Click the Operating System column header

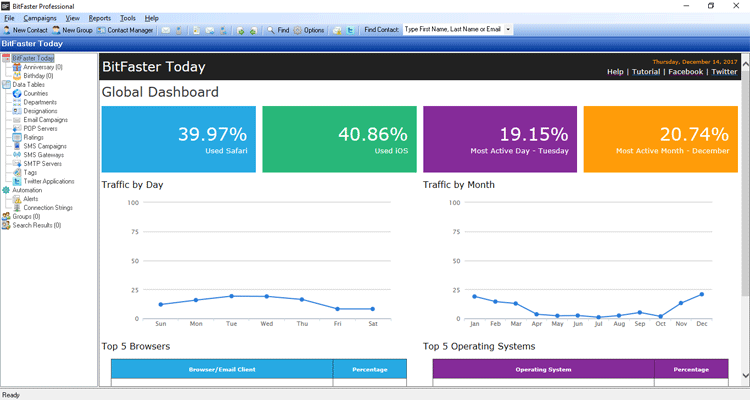click(x=543, y=369)
